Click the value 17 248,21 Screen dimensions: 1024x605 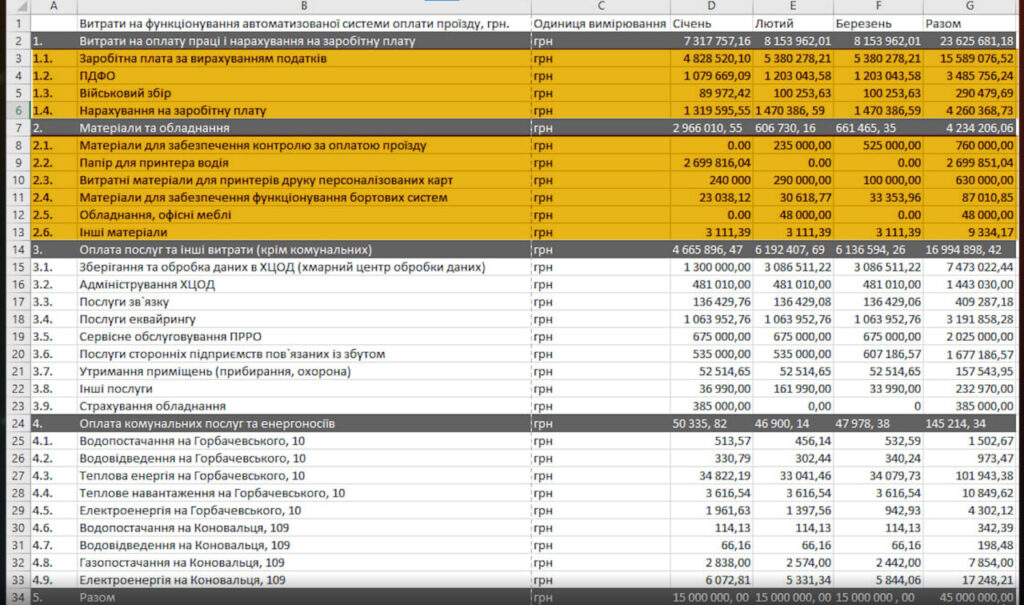[988, 580]
